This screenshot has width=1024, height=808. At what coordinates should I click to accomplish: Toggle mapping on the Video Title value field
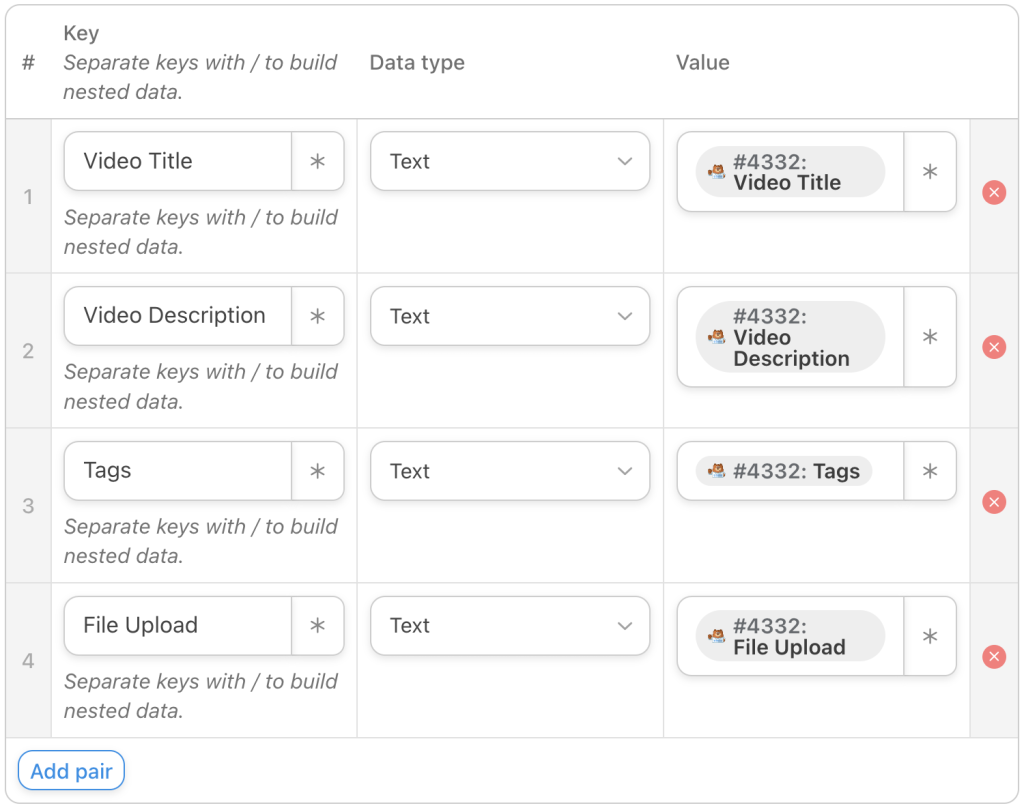(x=930, y=171)
